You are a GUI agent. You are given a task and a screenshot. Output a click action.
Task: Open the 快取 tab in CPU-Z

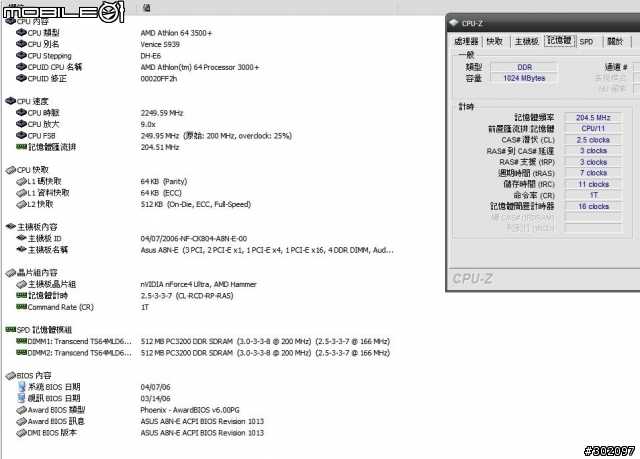[x=495, y=41]
